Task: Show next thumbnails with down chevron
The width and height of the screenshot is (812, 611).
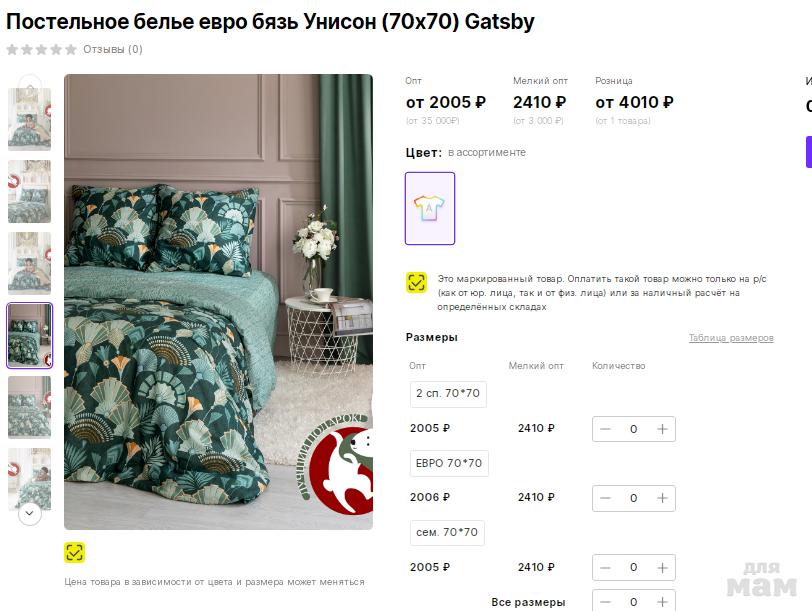Action: click(x=30, y=514)
